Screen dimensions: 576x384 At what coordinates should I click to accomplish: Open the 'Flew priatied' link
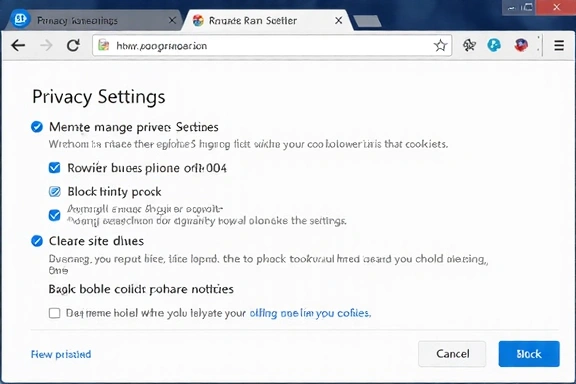click(61, 354)
